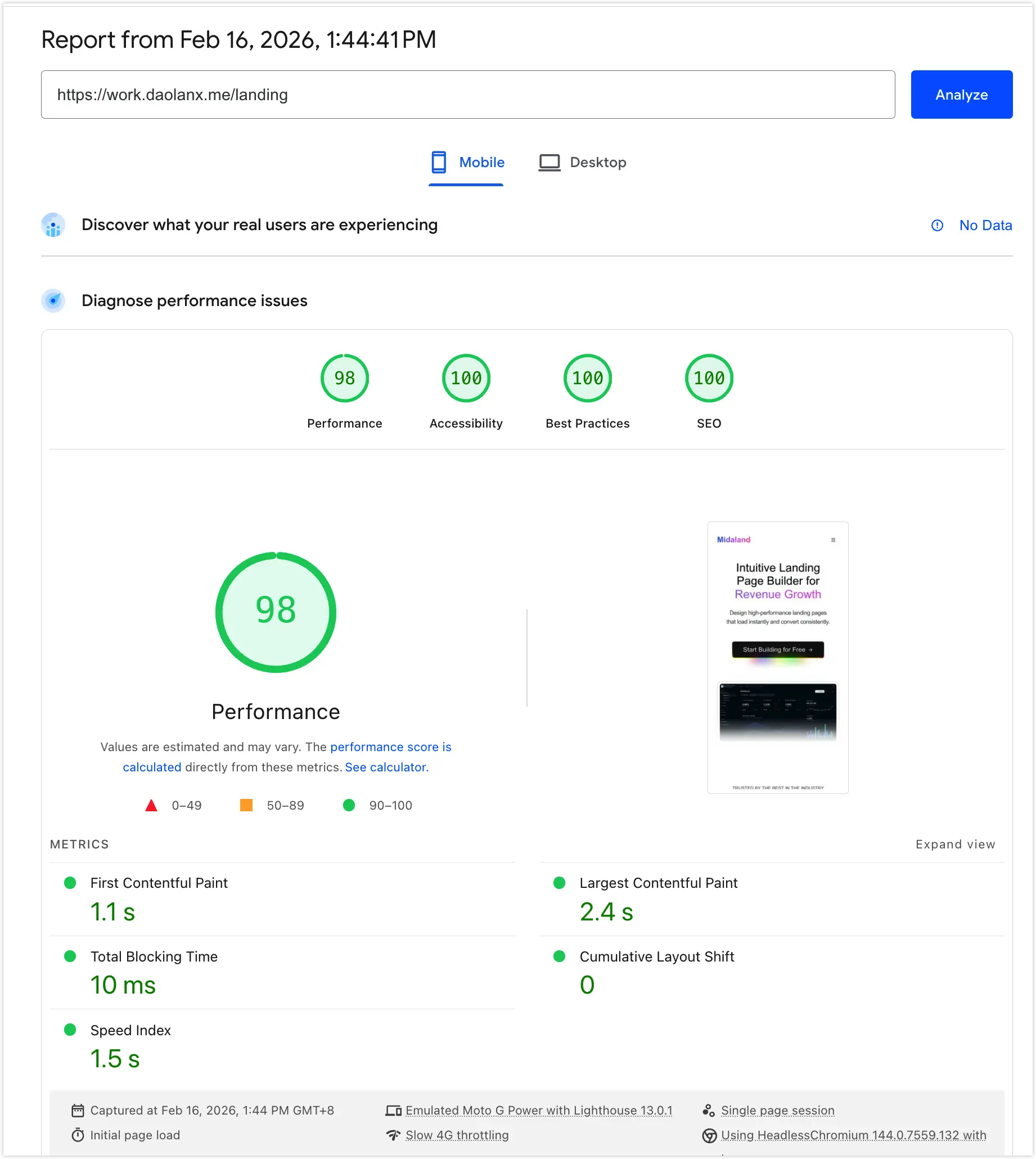
Task: Open the SEO 100 score gauge
Action: click(x=709, y=378)
